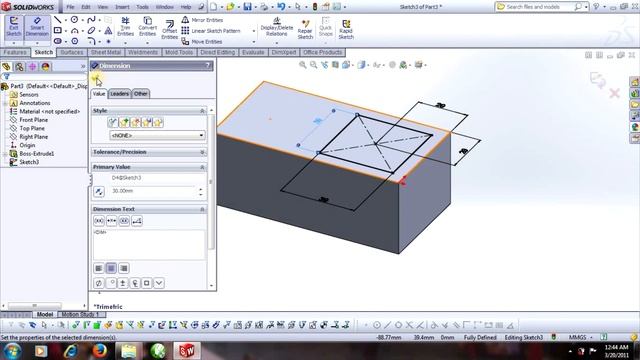
Task: Click the 30.00mm value field
Action: (153, 191)
